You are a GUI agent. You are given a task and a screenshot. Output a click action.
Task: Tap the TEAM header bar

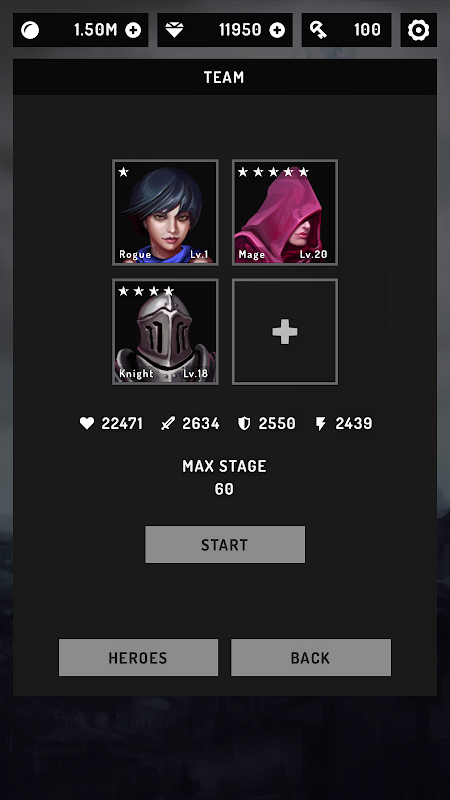pyautogui.click(x=225, y=77)
